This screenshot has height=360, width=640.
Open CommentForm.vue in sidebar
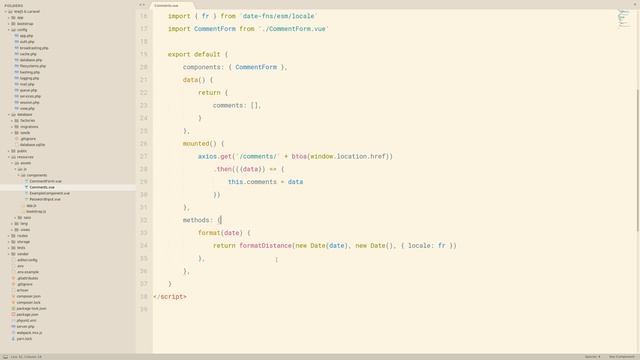[45, 181]
